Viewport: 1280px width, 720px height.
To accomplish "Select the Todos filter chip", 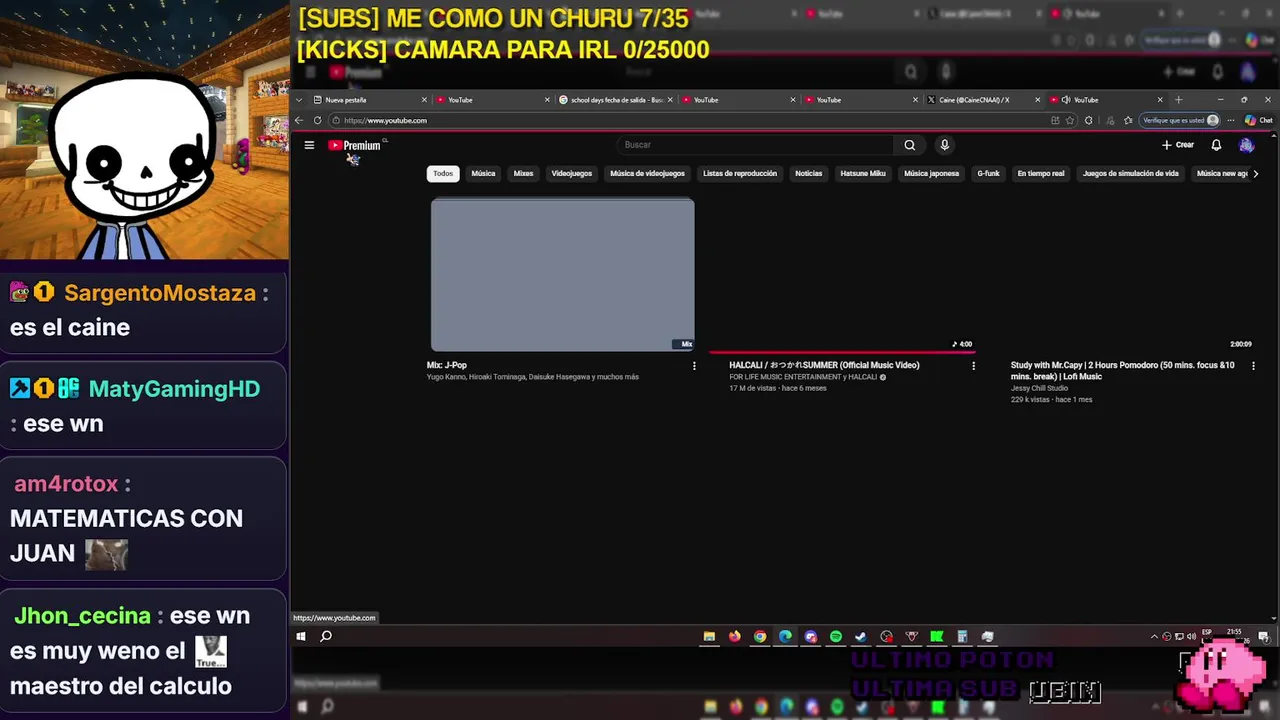I will 443,173.
